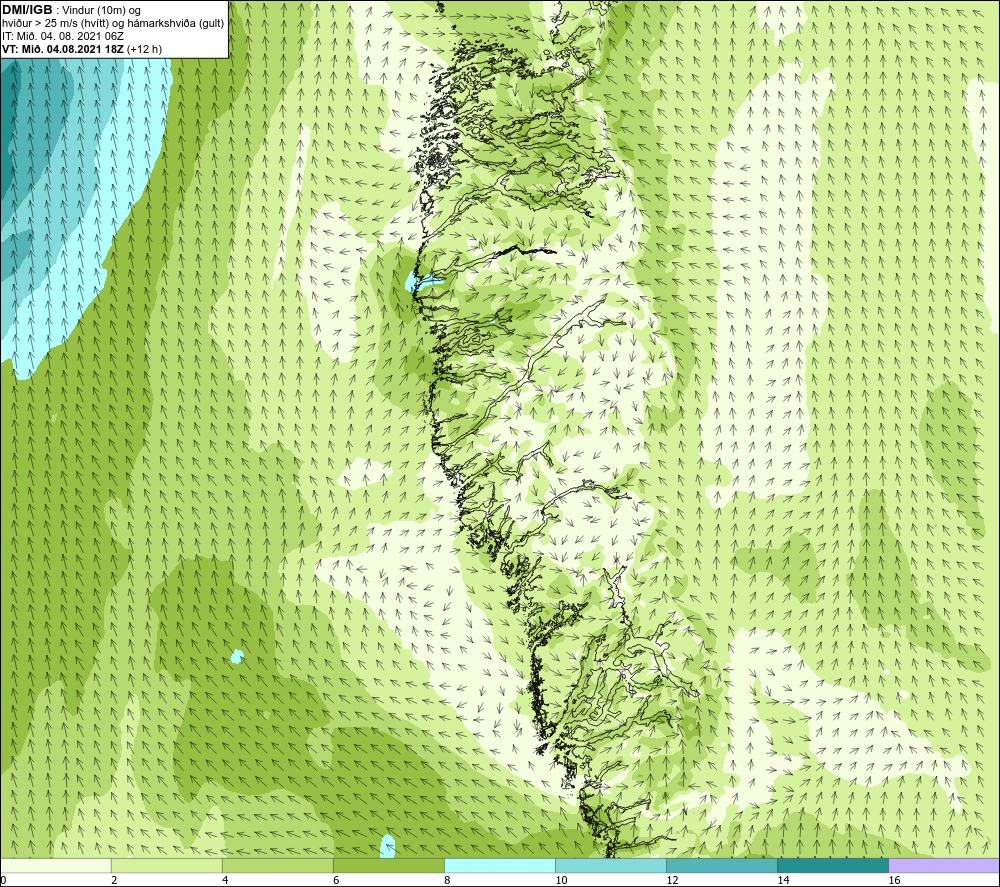Click the 8–10 light cyan scale segment
The width and height of the screenshot is (1000, 887).
[500, 866]
